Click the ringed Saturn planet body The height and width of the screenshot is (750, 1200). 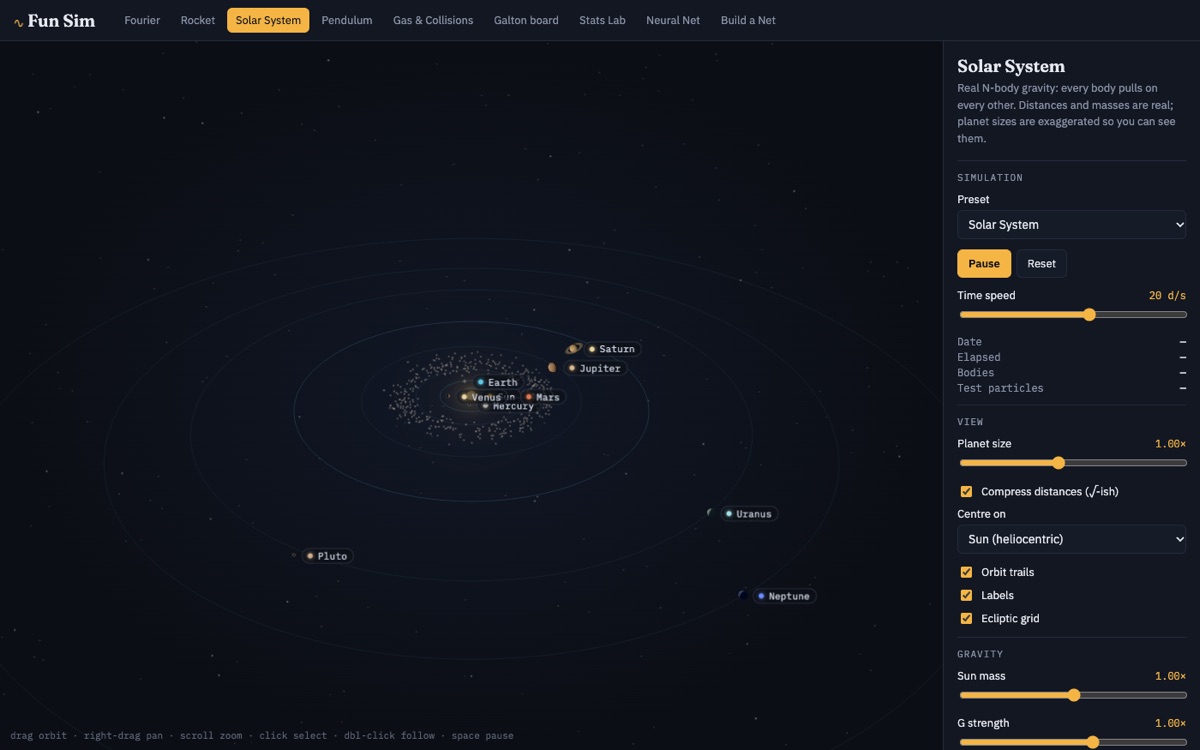573,349
